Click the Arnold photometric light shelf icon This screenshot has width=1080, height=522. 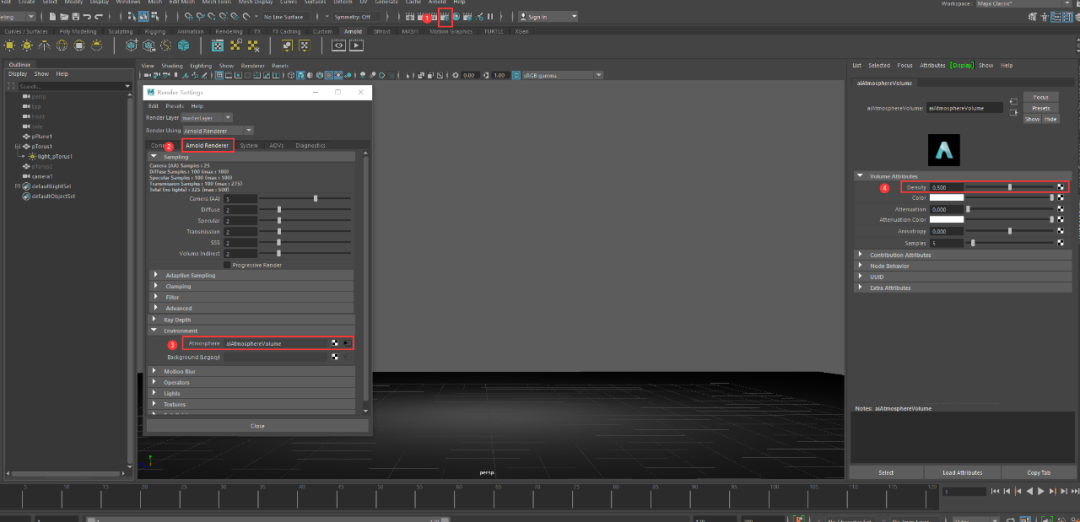(x=44, y=45)
